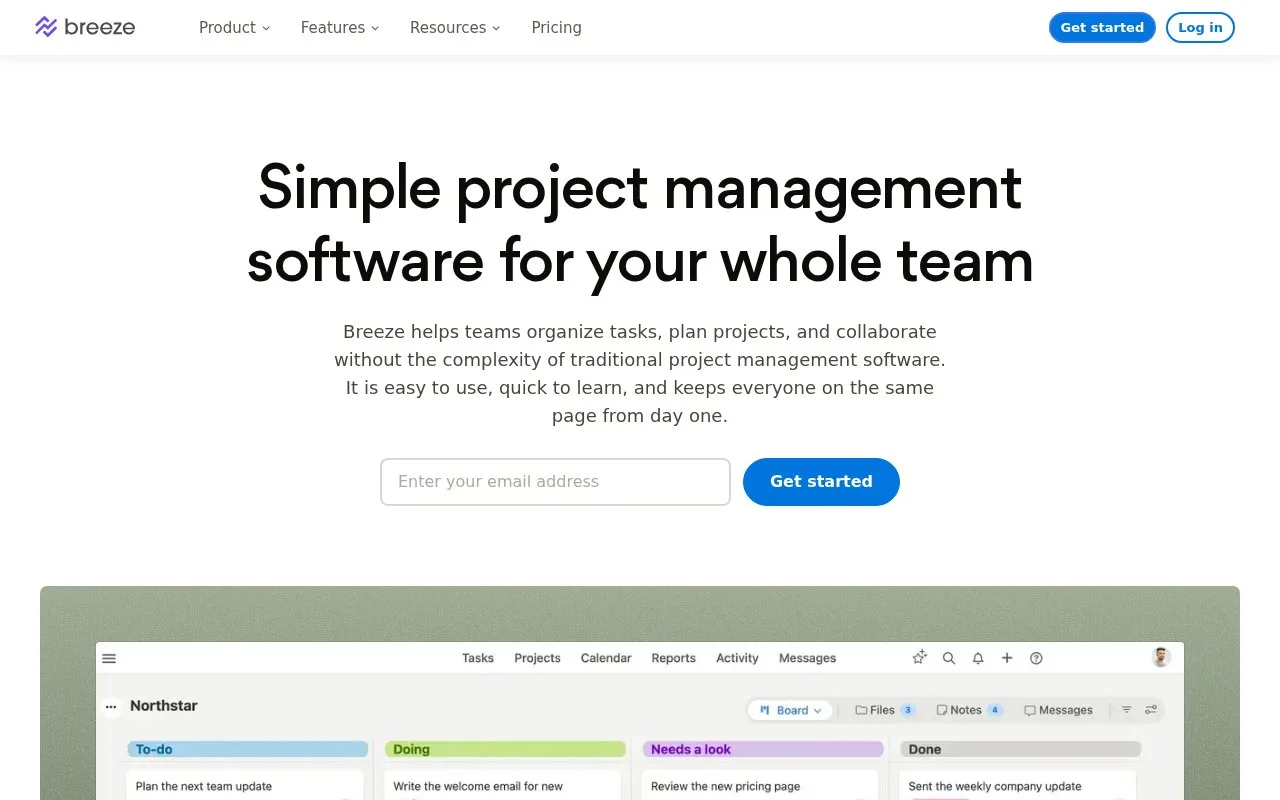Open the Reports tab in the preview

pos(673,658)
